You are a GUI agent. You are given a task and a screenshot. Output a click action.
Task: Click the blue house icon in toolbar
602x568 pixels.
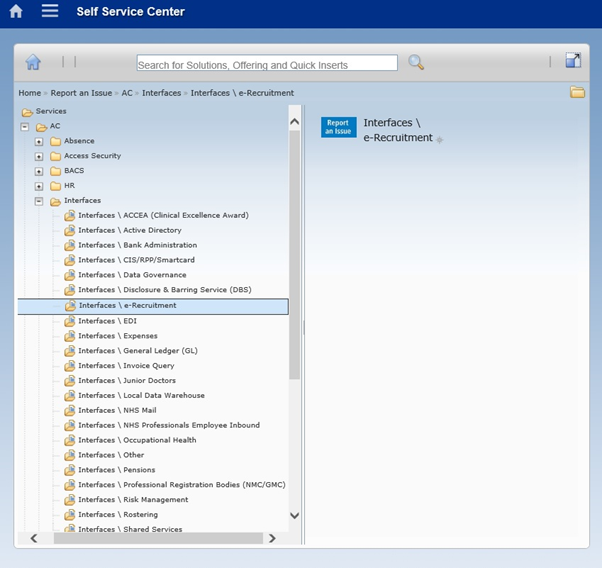[33, 62]
